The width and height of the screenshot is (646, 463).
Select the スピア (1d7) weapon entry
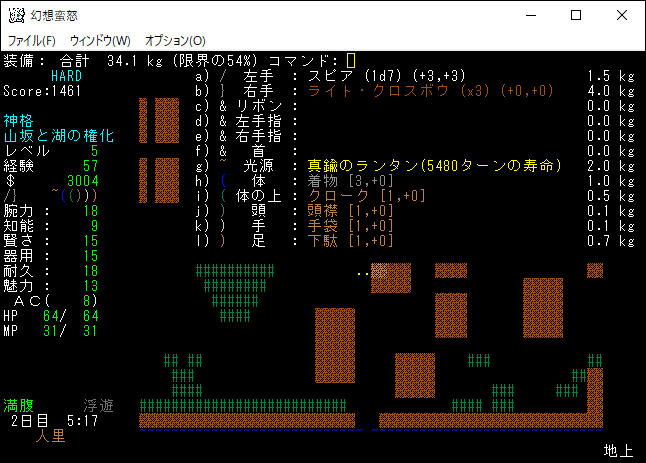tap(382, 76)
